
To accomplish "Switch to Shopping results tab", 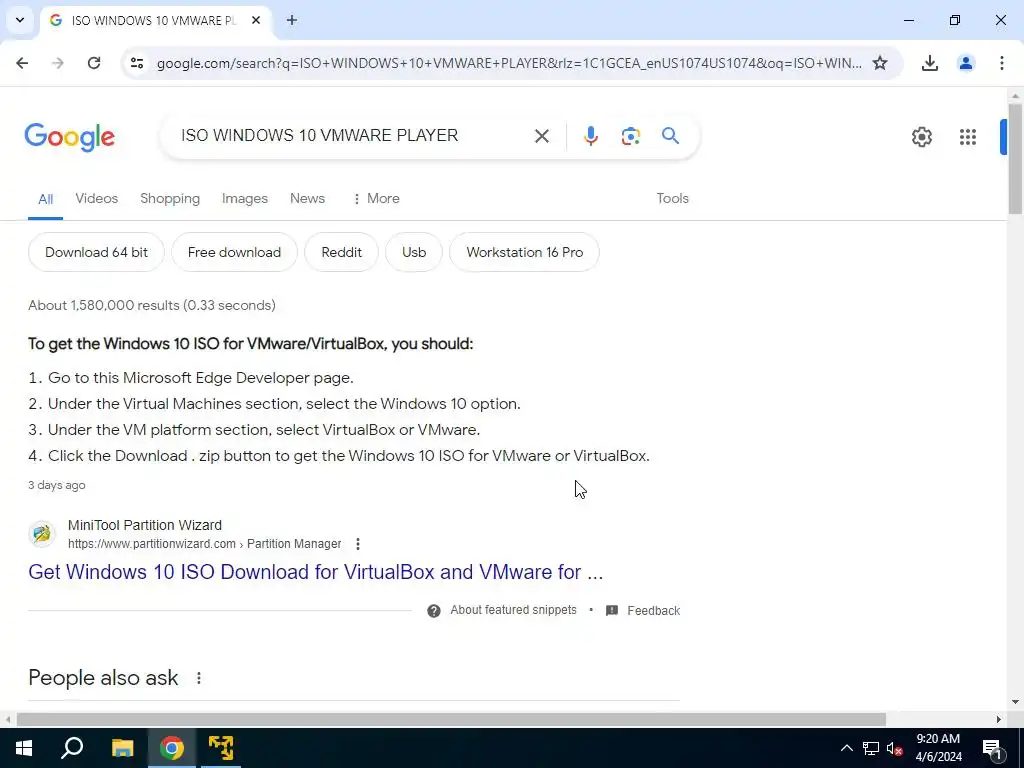I will pos(170,199).
